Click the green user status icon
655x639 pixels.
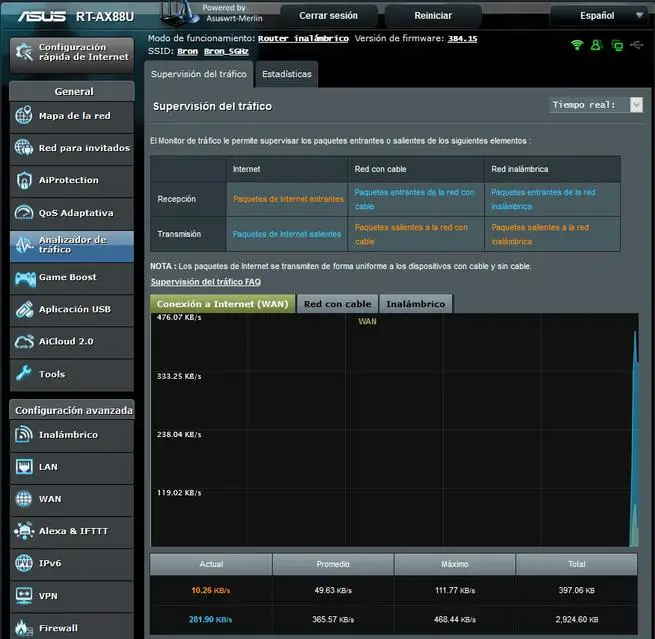[597, 45]
